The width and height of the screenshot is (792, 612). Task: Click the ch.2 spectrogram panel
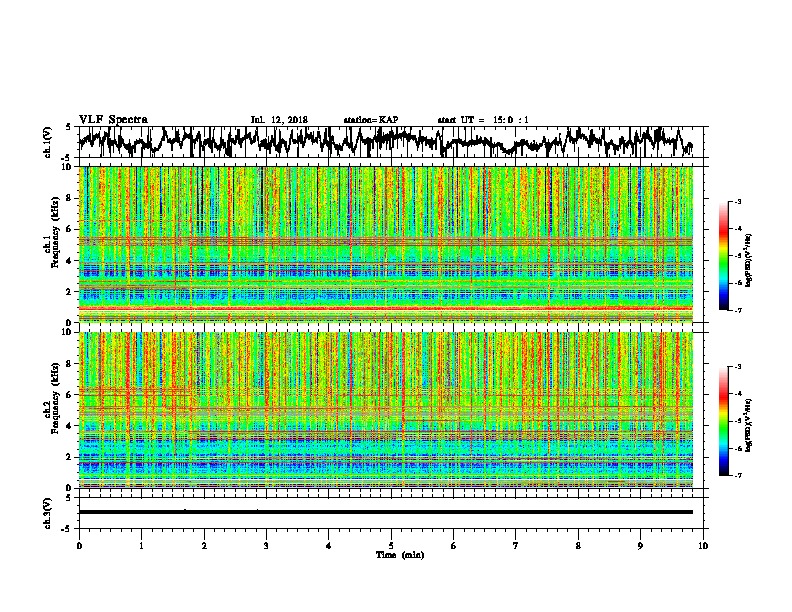(385, 410)
